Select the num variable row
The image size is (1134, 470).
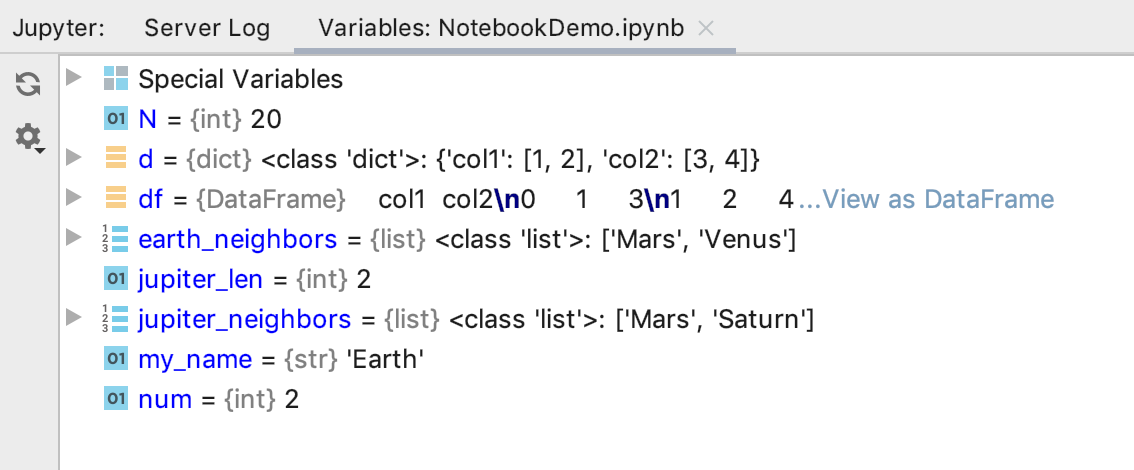pos(597,398)
